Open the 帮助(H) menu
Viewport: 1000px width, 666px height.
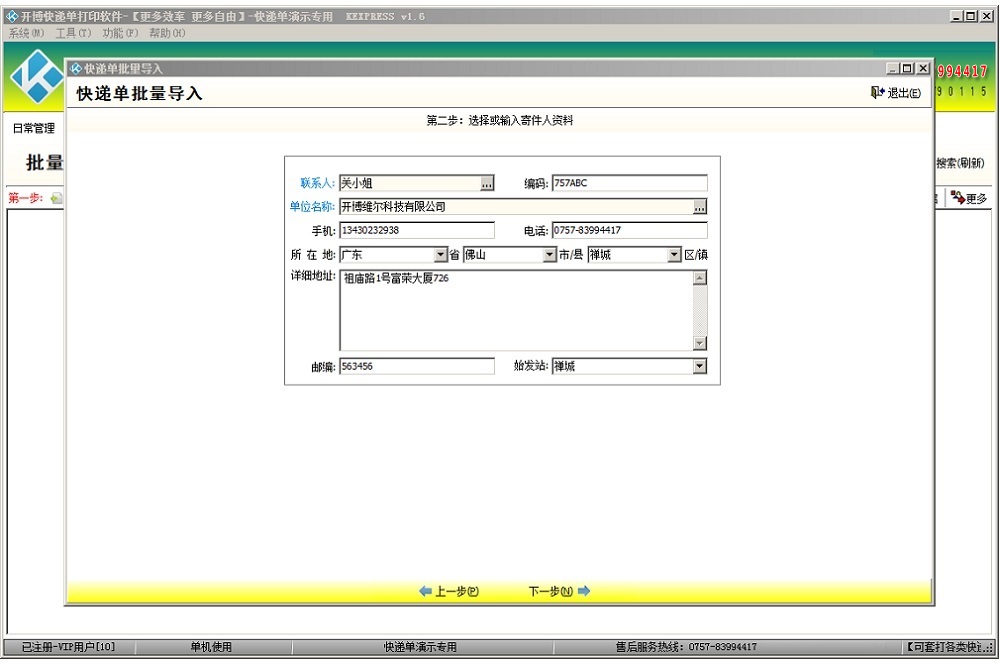click(167, 33)
